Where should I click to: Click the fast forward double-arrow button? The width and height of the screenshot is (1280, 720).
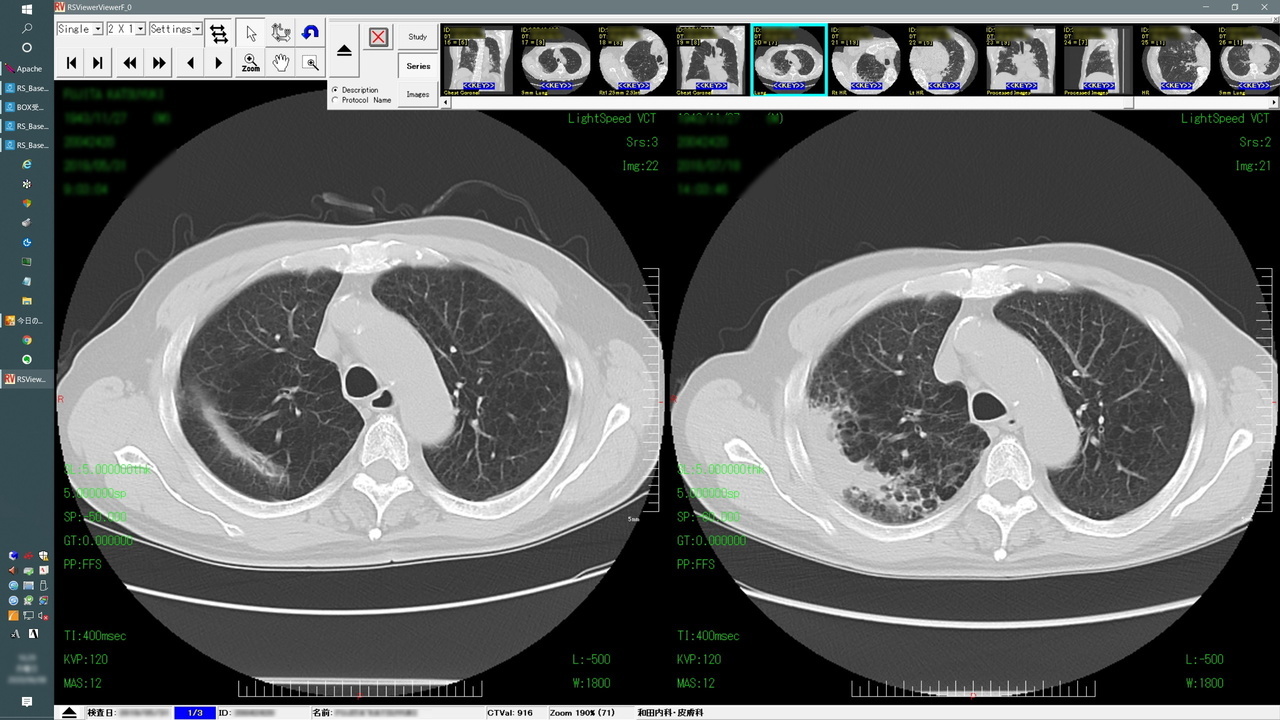[158, 63]
